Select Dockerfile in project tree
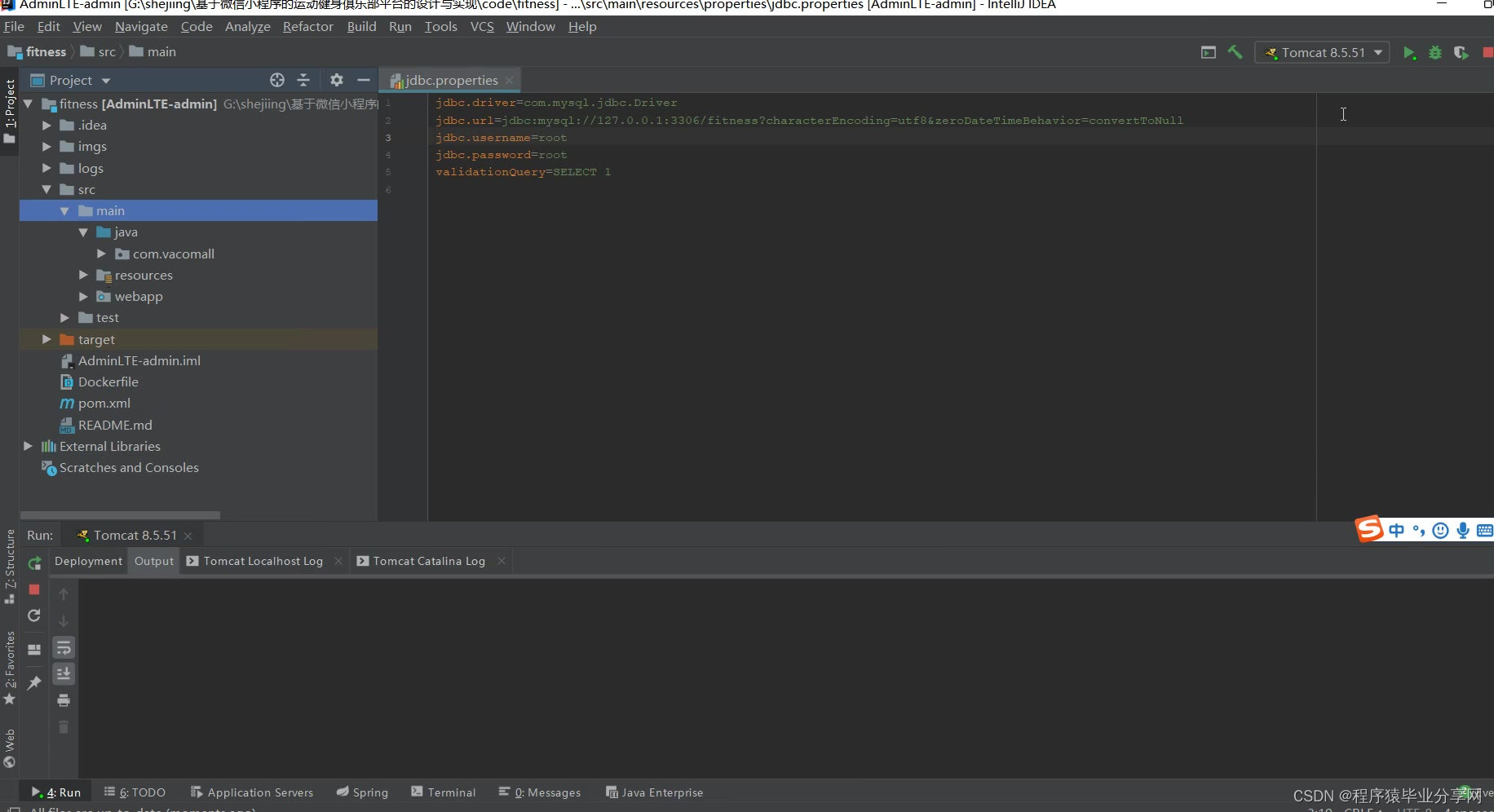 coord(108,382)
